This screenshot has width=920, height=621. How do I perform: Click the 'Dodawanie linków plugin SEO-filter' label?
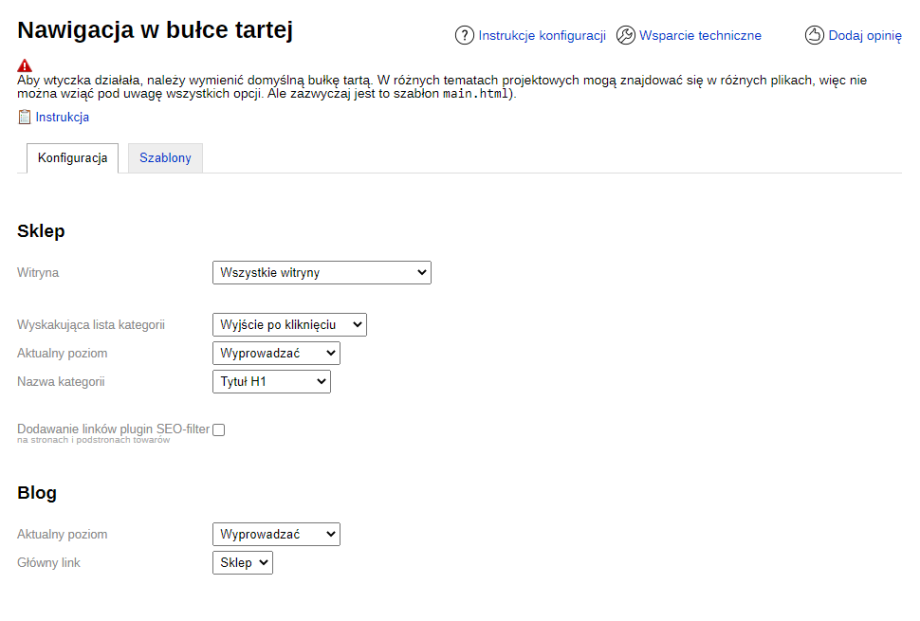click(113, 429)
